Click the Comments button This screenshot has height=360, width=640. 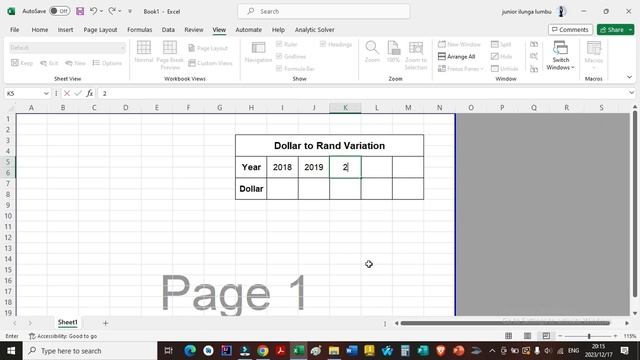click(x=570, y=30)
